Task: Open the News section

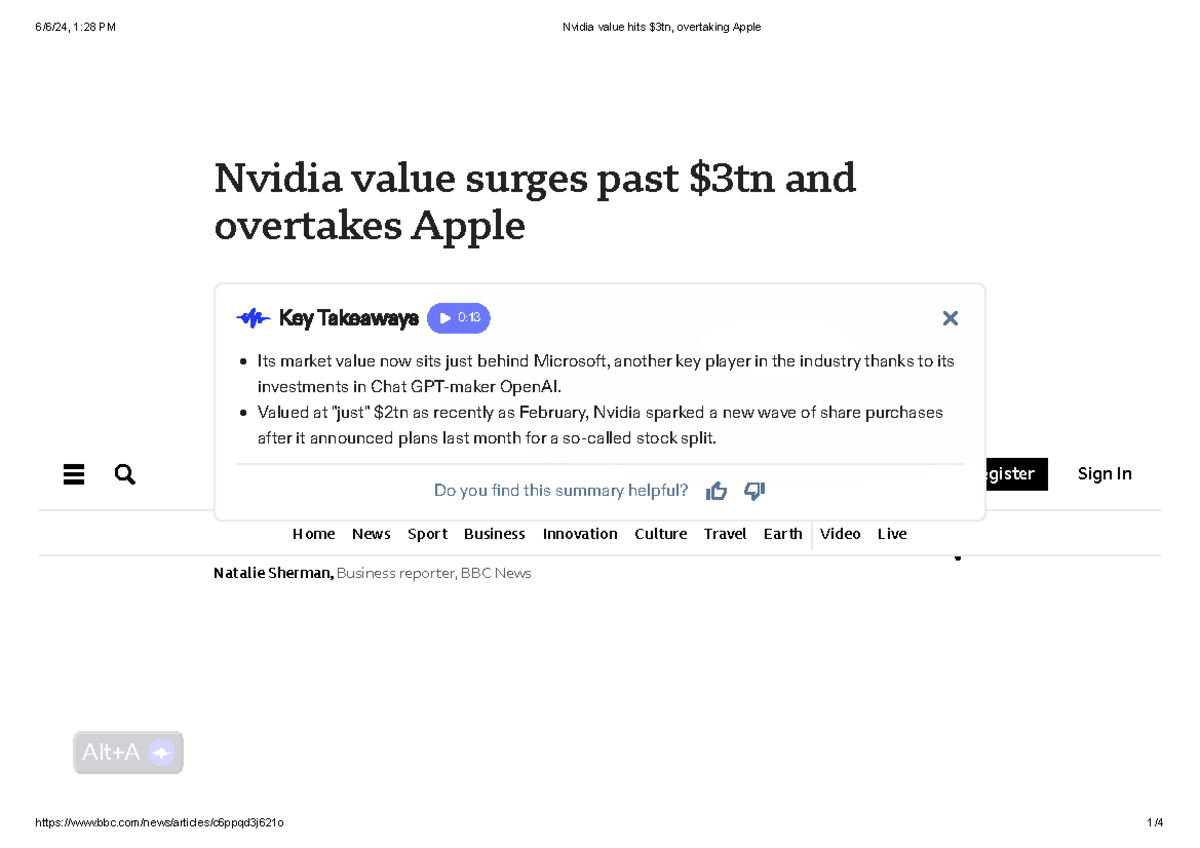Action: pyautogui.click(x=371, y=533)
